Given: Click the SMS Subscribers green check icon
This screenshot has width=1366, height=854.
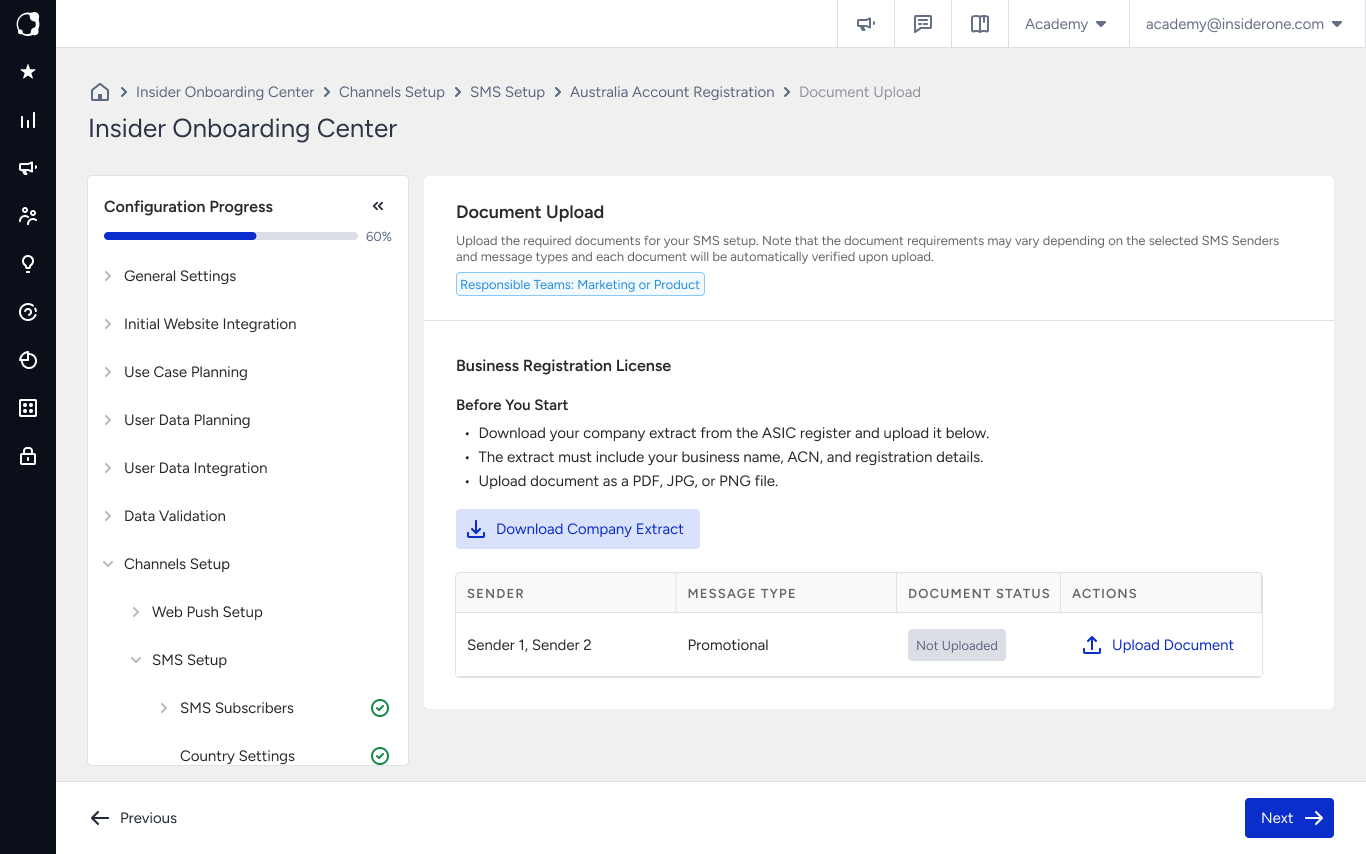Looking at the screenshot, I should [x=380, y=708].
